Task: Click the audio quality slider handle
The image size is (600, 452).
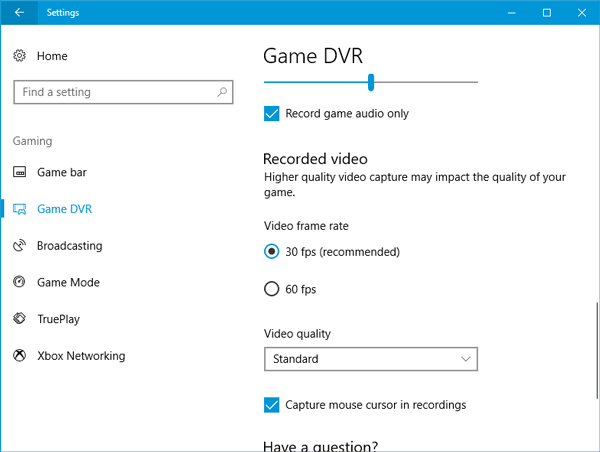Action: [x=371, y=82]
